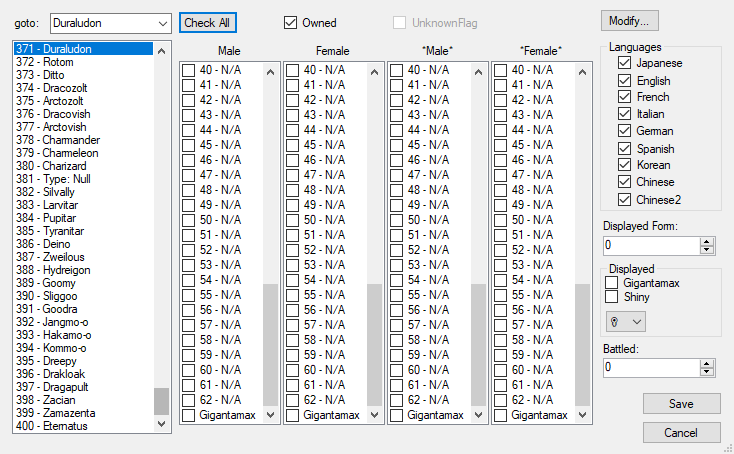Screen dimensions: 734x454
Task: Select 372 - Rotom in species list
Action: (84, 62)
